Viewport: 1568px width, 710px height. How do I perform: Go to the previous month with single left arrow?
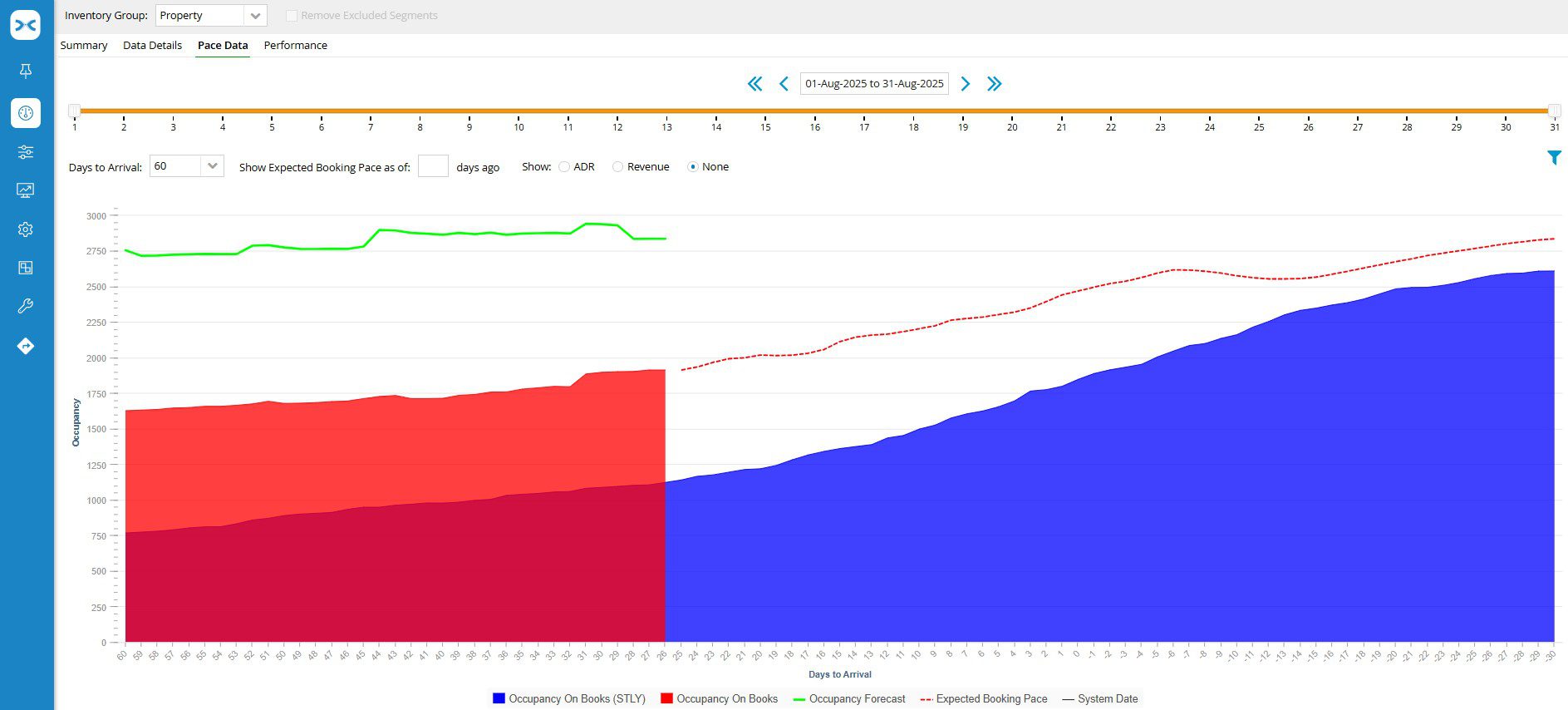pyautogui.click(x=784, y=84)
